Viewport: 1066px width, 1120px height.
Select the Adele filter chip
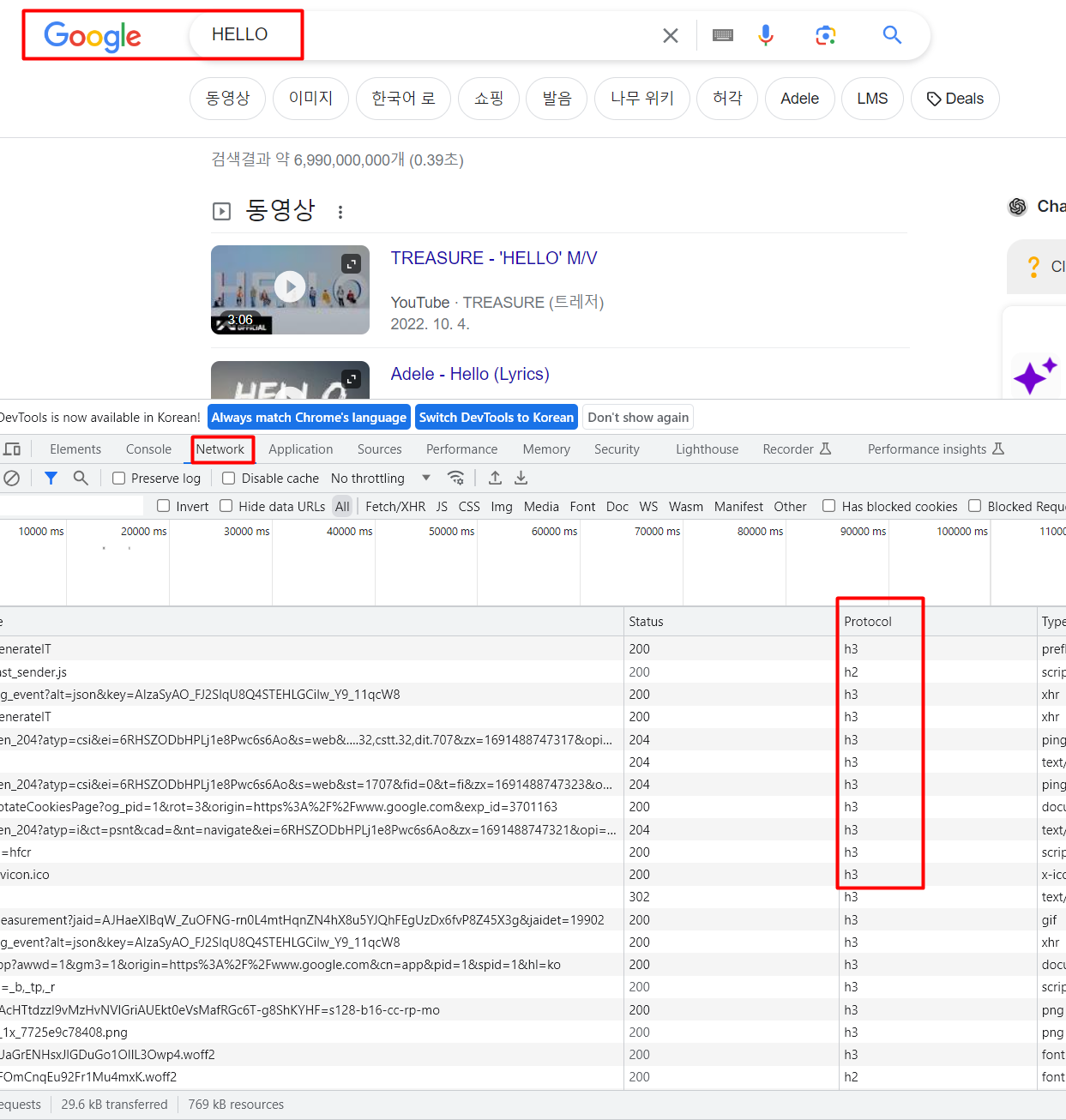tap(800, 99)
